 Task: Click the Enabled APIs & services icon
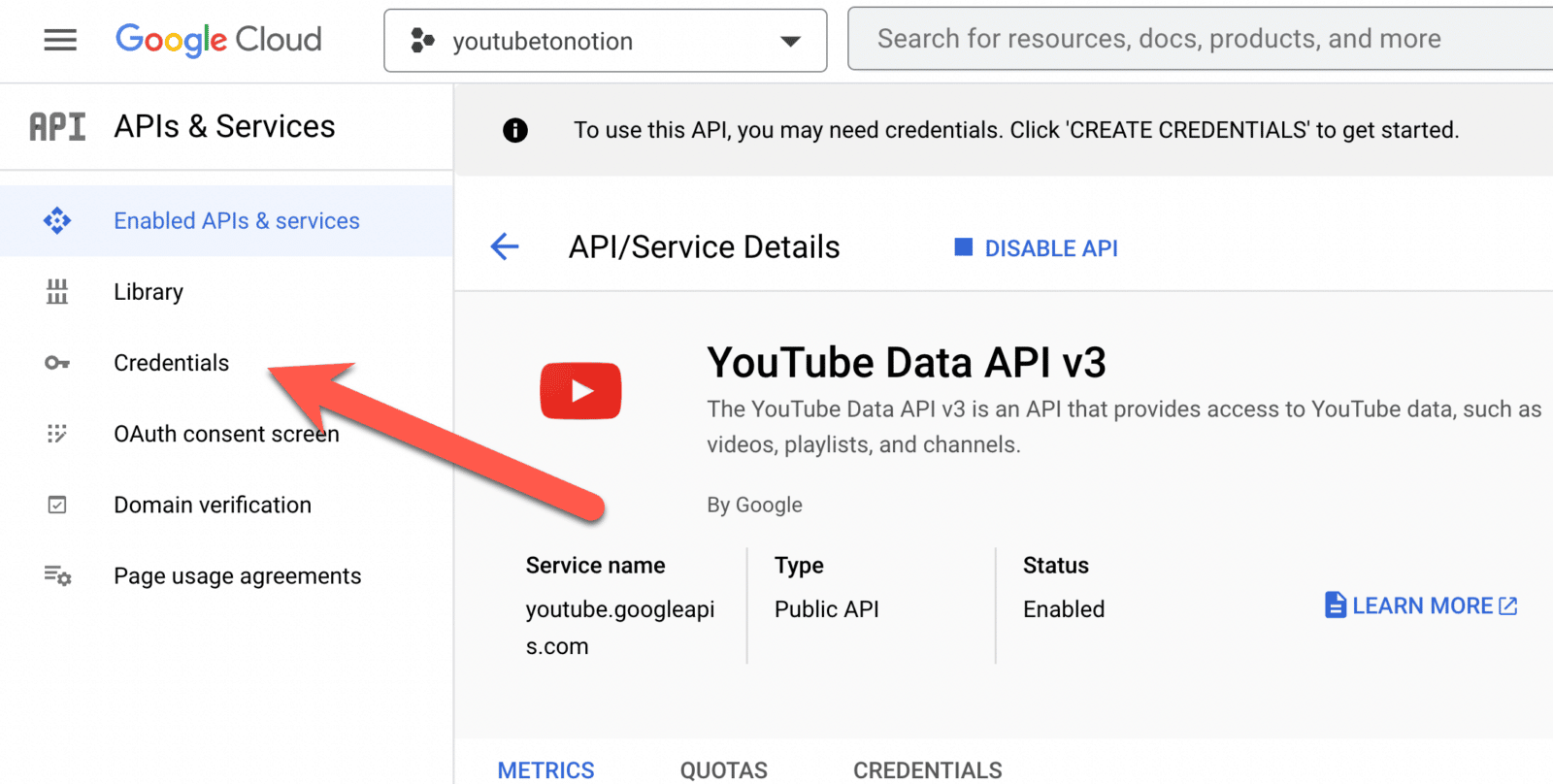pyautogui.click(x=57, y=221)
